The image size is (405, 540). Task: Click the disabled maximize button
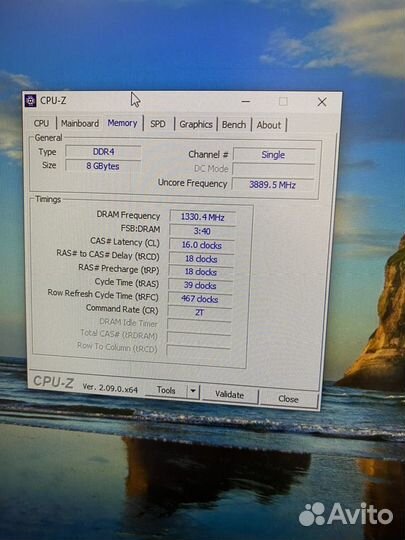point(283,101)
